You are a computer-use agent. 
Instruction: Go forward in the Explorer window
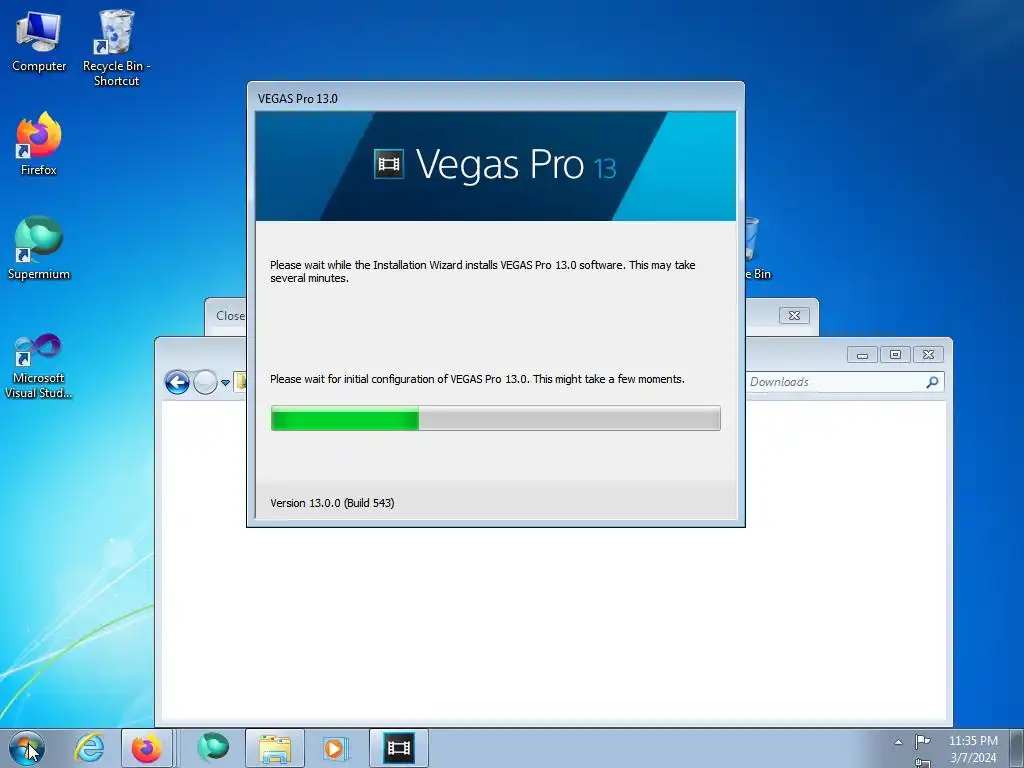205,382
